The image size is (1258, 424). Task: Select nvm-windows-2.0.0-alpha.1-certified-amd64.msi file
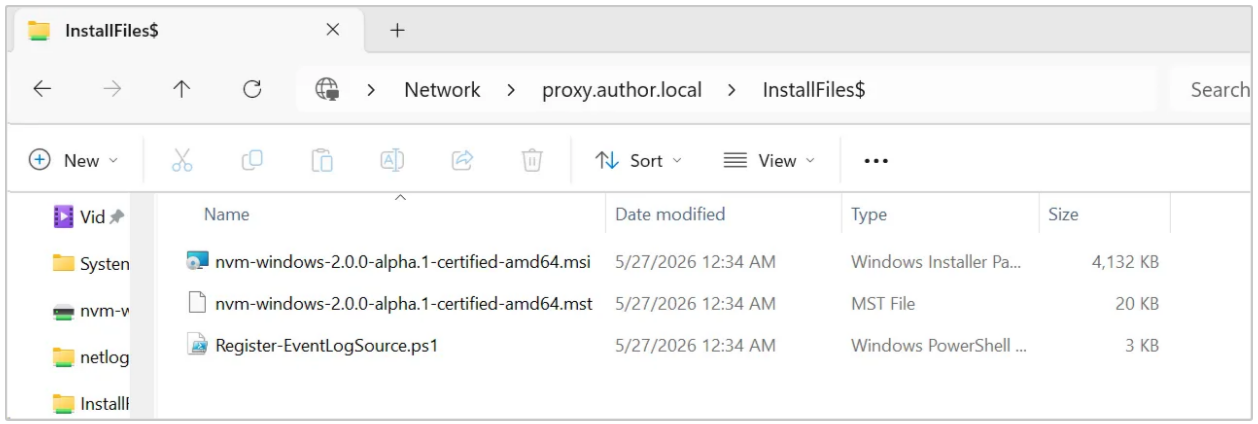pos(402,262)
